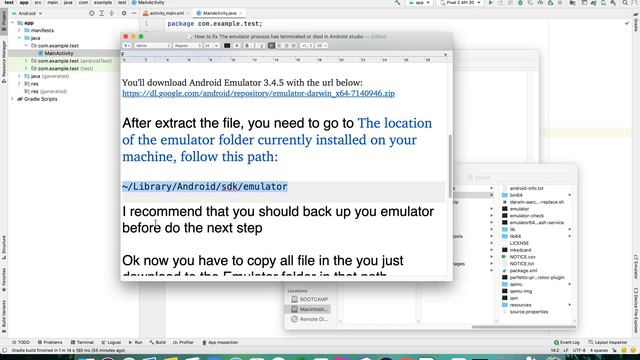Open the Pixel 2 API 30 device dropdown
The height and width of the screenshot is (360, 640).
click(x=460, y=3)
